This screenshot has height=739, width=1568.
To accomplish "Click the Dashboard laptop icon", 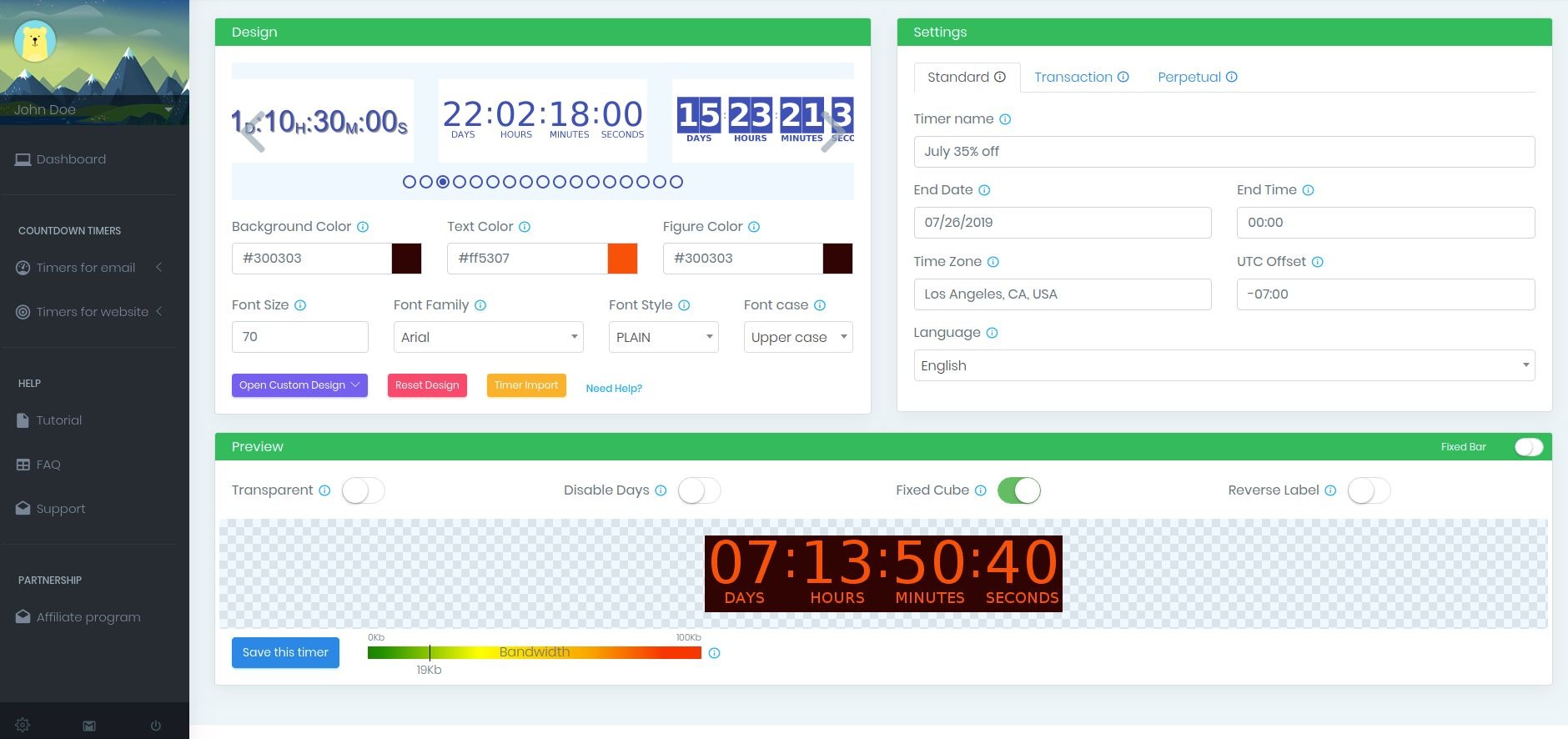I will (23, 159).
